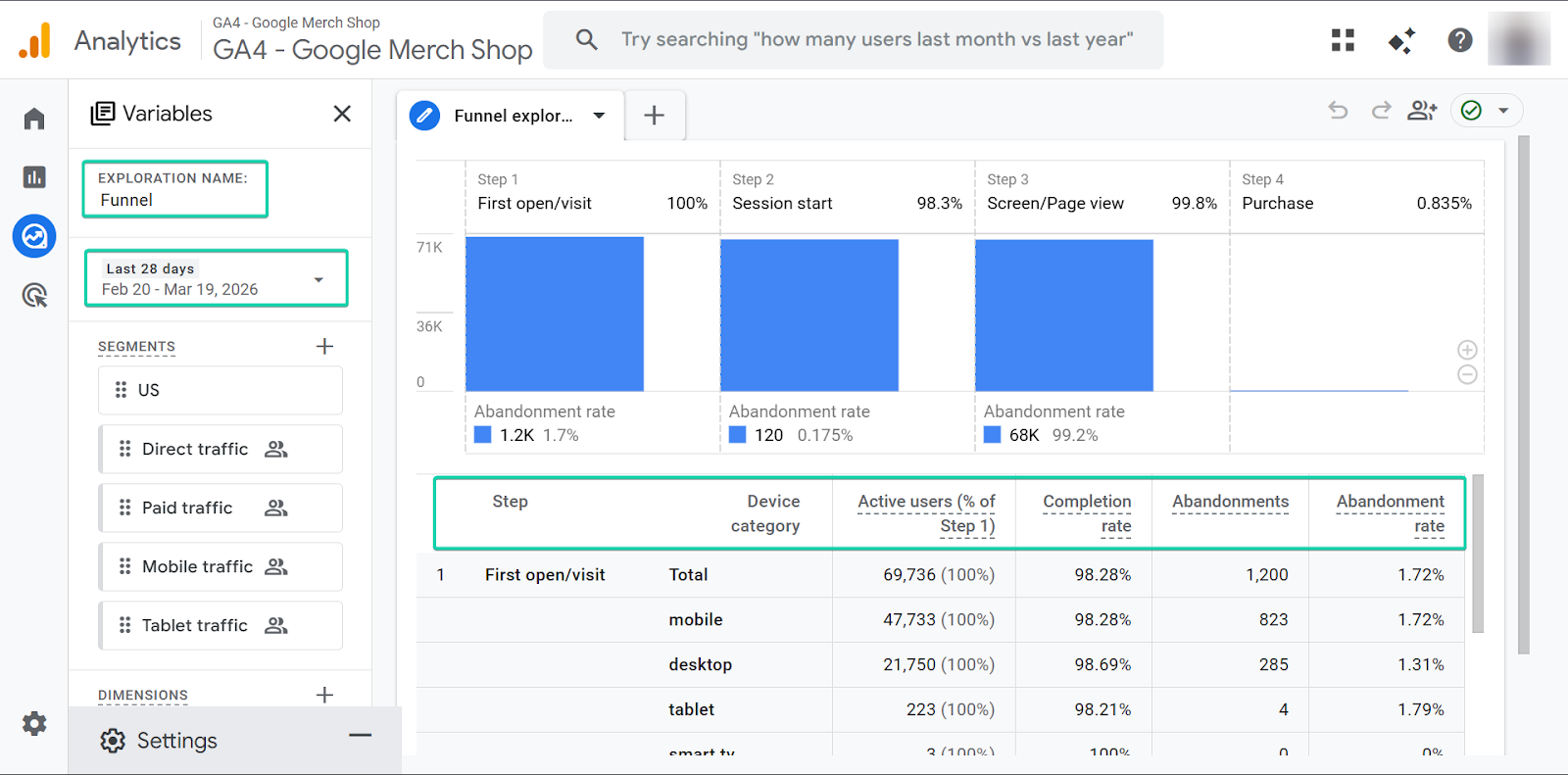
Task: Select the Direct traffic segment
Action: click(220, 449)
